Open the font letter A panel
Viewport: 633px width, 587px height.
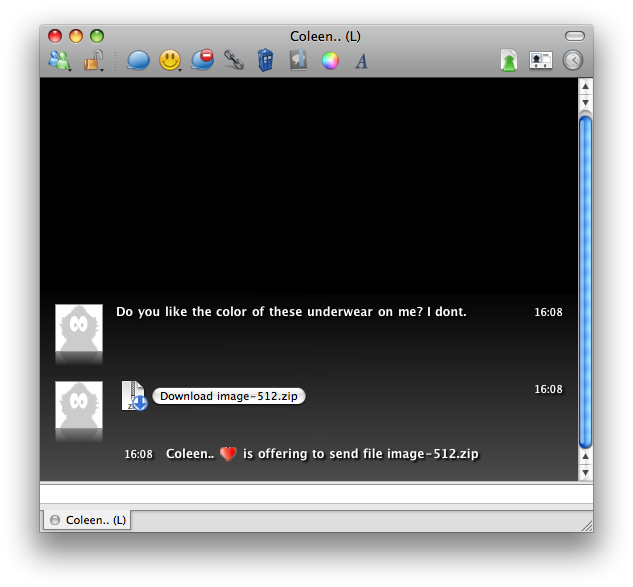(361, 61)
